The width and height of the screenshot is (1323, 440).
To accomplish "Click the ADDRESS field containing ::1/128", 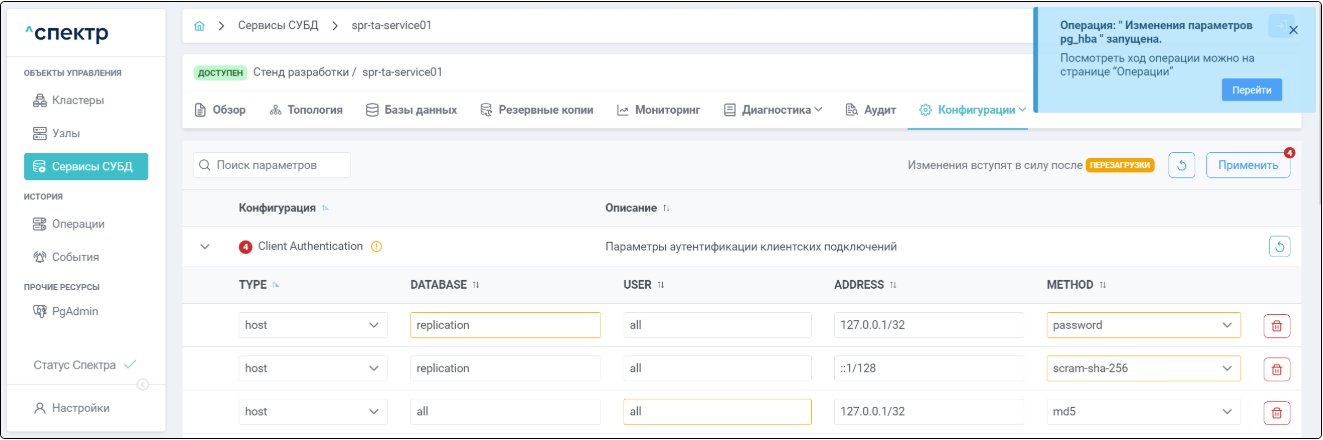I will pyautogui.click(x=928, y=369).
